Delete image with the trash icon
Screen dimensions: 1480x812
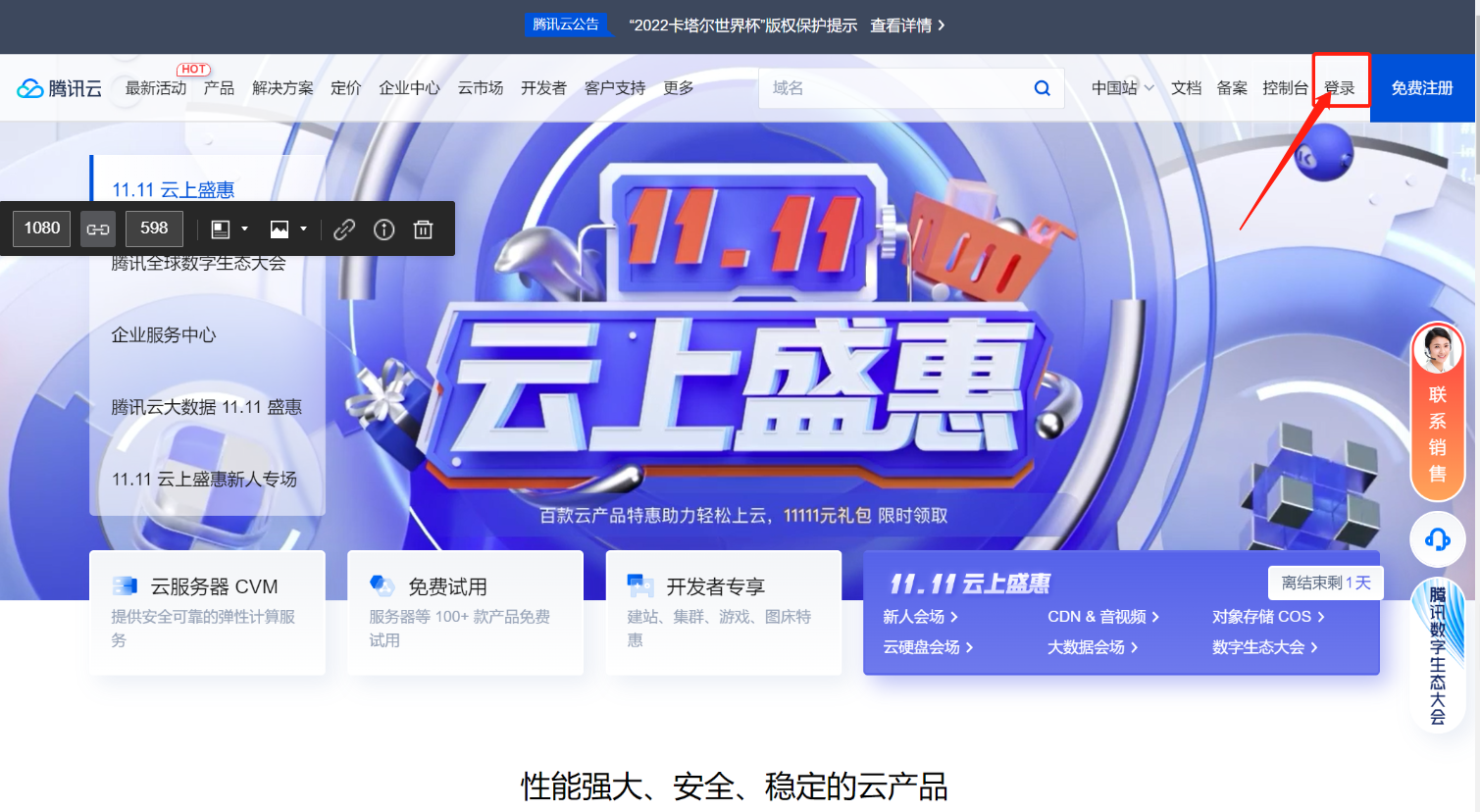[x=424, y=229]
